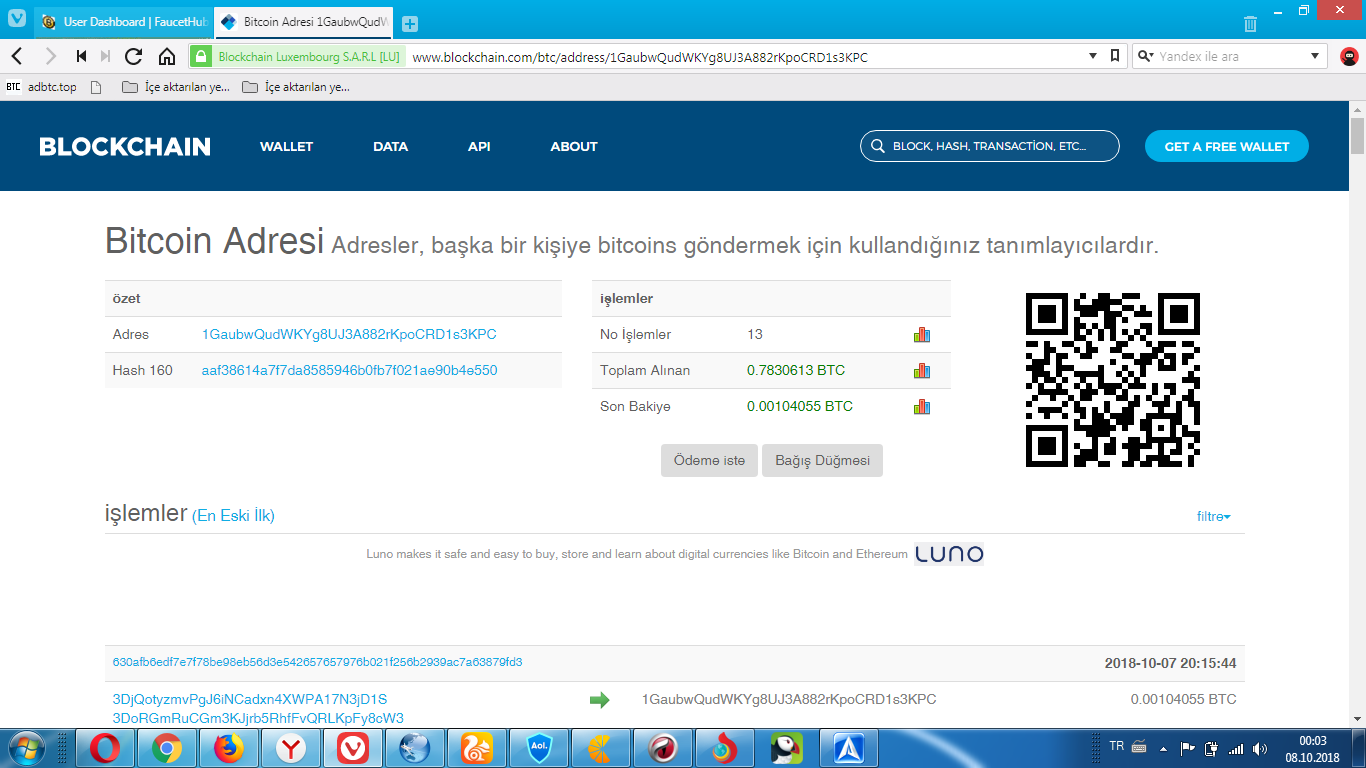Open chart icon for Son Bakiye row
This screenshot has width=1366, height=768.
coord(922,407)
